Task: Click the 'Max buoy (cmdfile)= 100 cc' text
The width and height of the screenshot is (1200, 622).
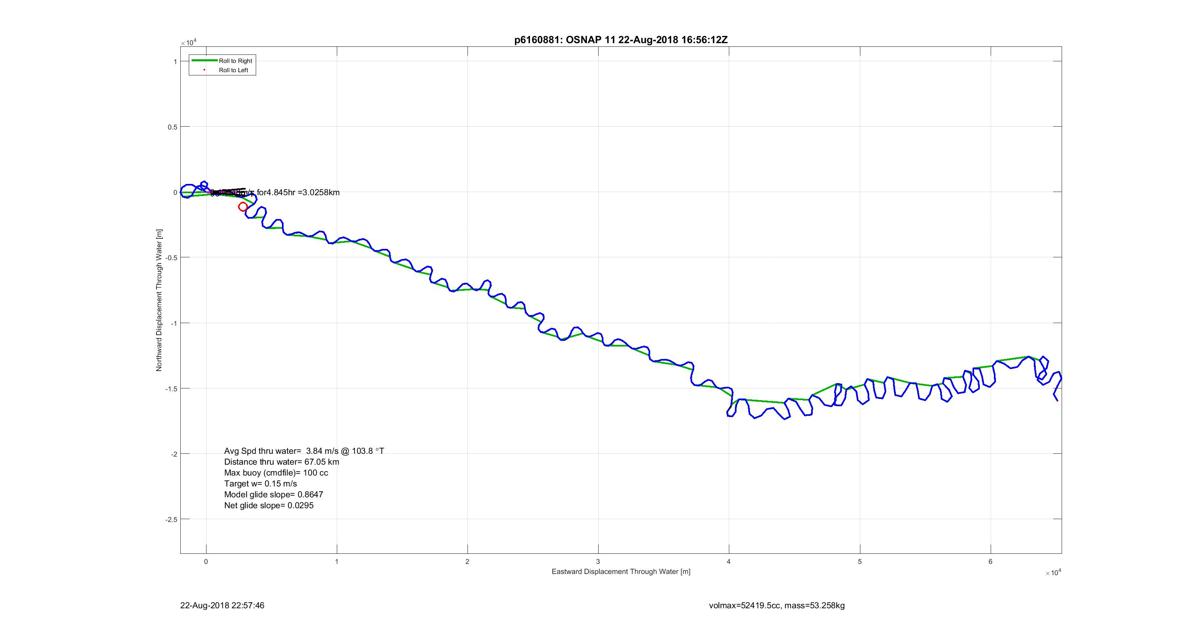Action: (x=276, y=473)
